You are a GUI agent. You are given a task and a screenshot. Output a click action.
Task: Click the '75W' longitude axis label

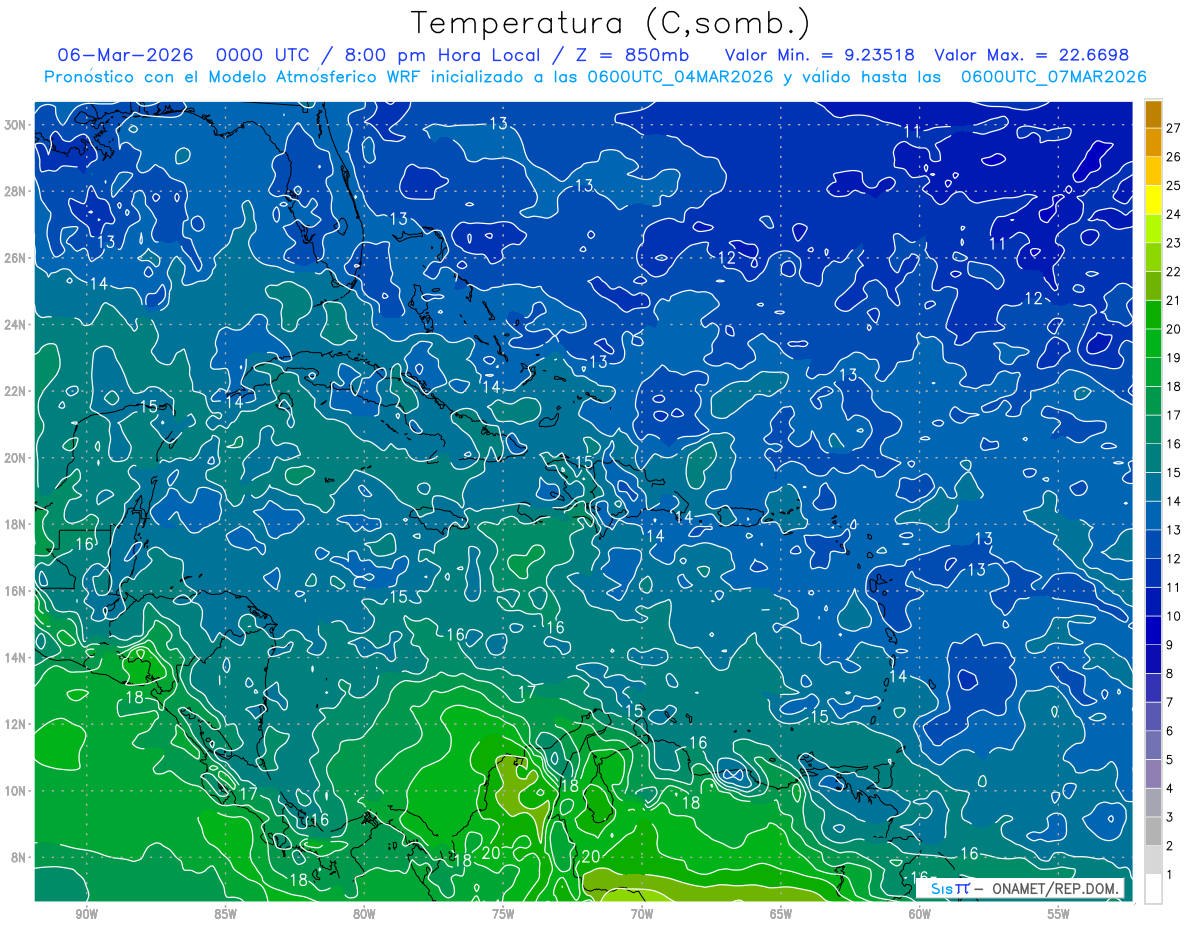pyautogui.click(x=503, y=914)
